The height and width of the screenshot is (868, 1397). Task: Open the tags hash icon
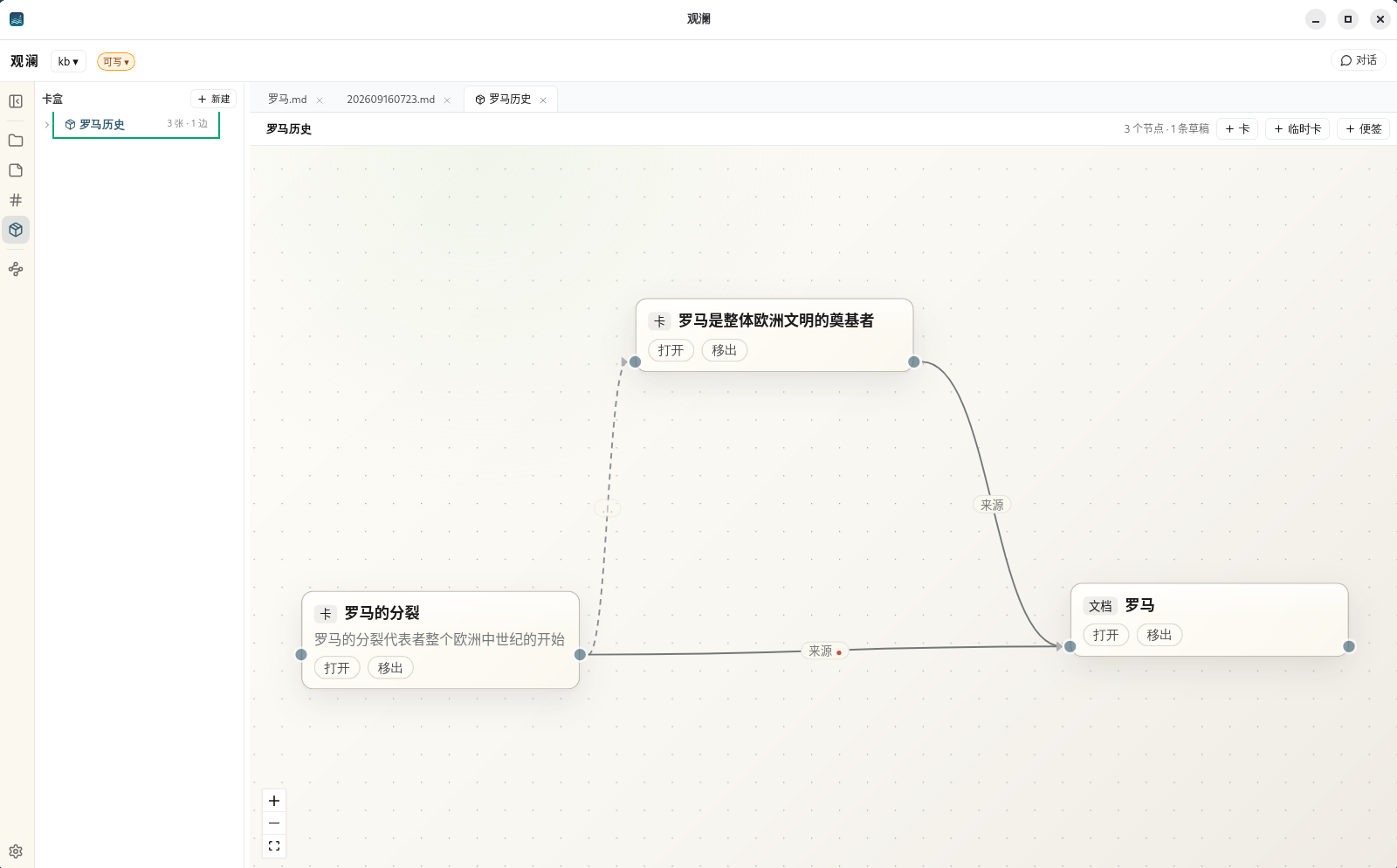pyautogui.click(x=16, y=200)
